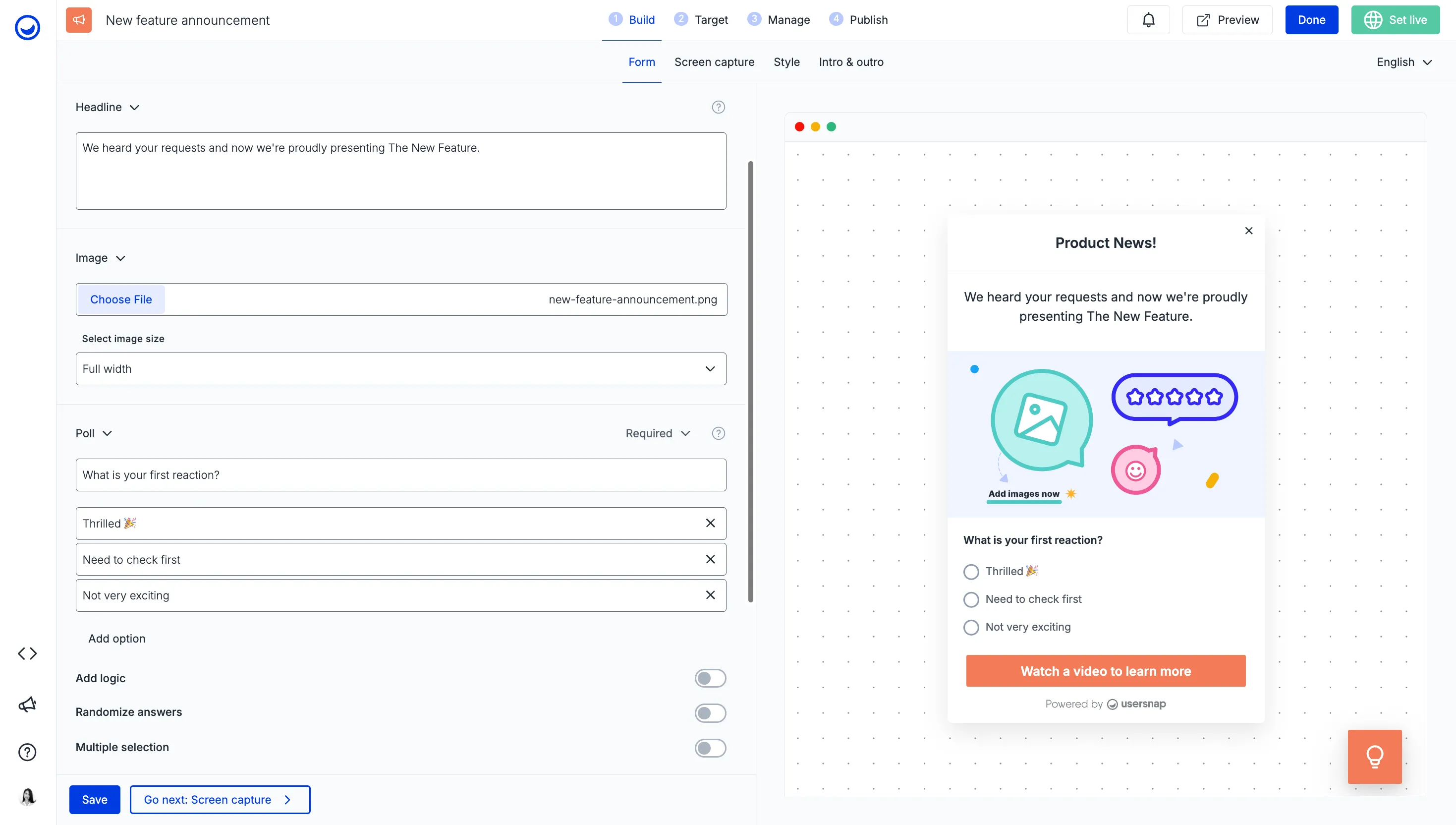Image resolution: width=1456 pixels, height=825 pixels.
Task: Click the Save button
Action: tap(95, 800)
